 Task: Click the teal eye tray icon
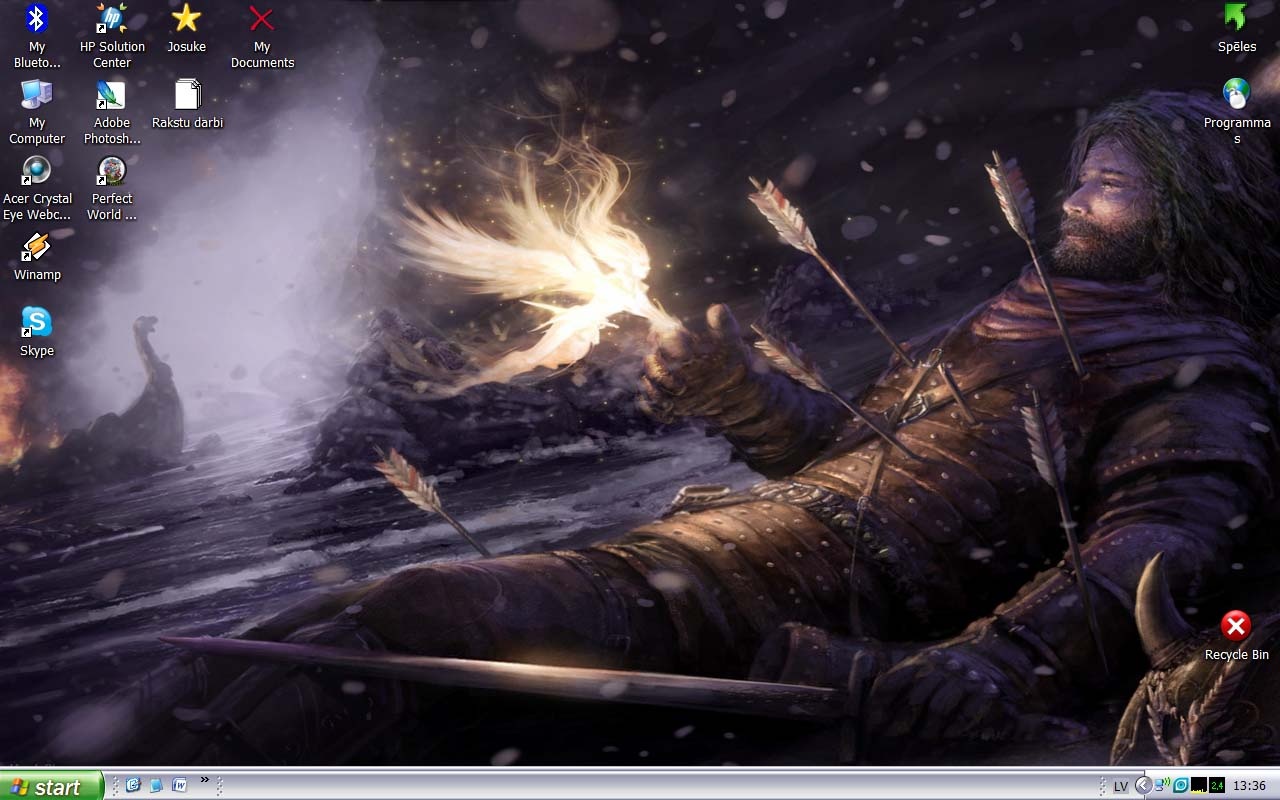[1181, 786]
